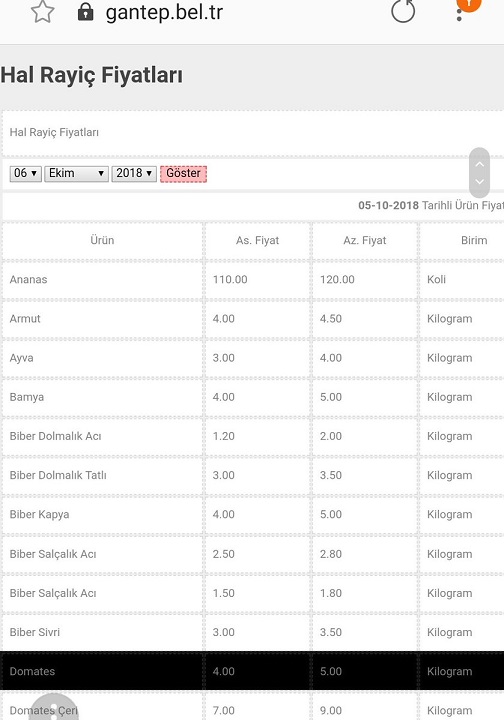Tap the down chevron on scroll handle
Image resolution: width=504 pixels, height=720 pixels.
(480, 181)
